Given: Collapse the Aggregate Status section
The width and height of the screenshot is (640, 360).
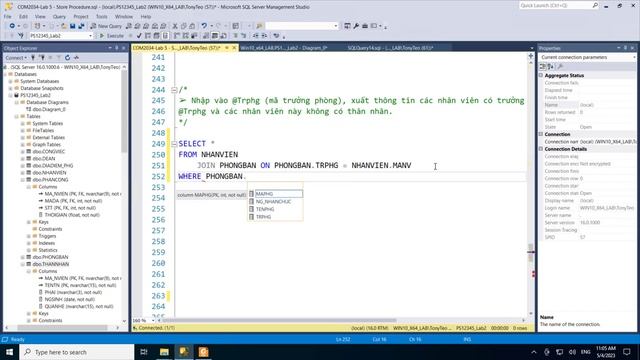Looking at the screenshot, I should (x=541, y=76).
